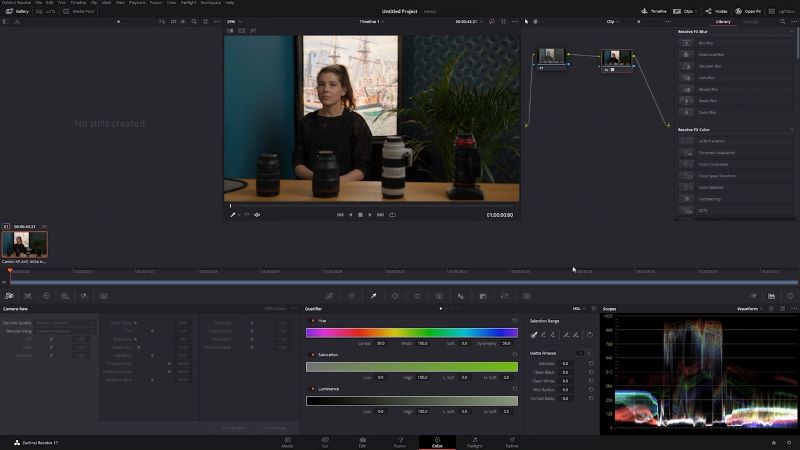The image size is (800, 450).
Task: Click the Saturation range bar
Action: pyautogui.click(x=412, y=366)
